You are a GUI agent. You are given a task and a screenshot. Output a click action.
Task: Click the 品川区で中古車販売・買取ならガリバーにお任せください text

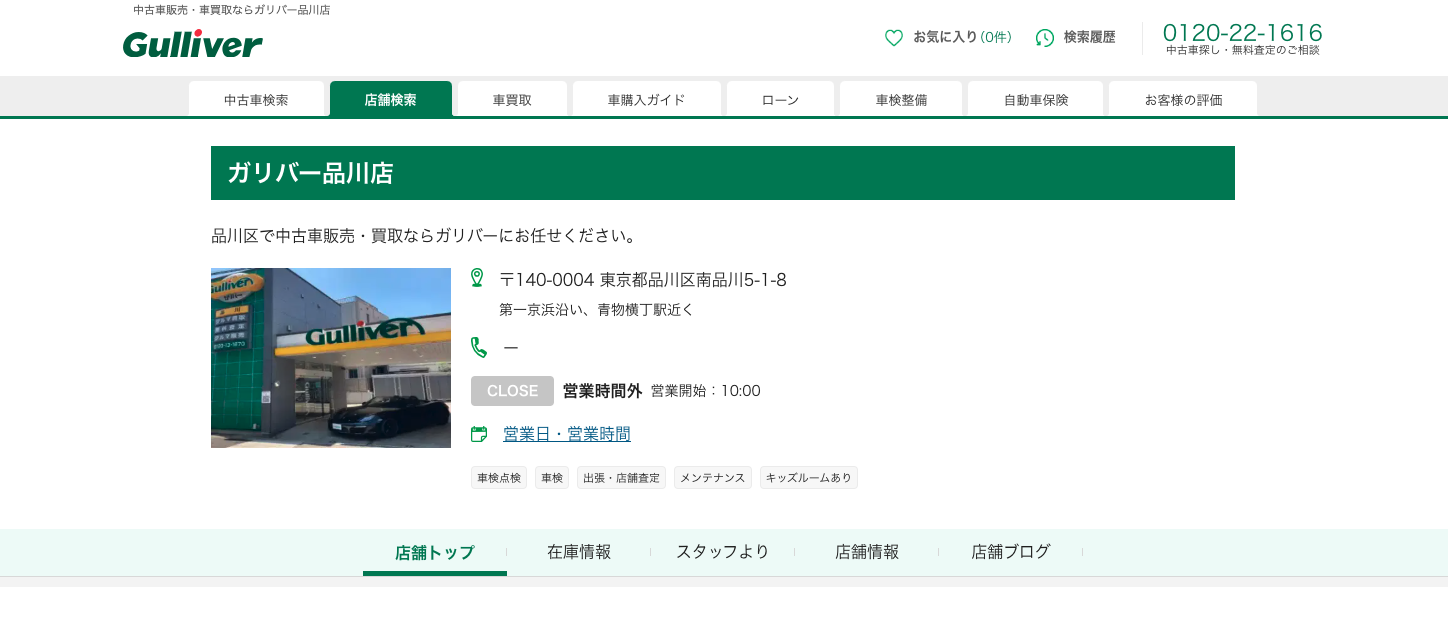click(424, 236)
